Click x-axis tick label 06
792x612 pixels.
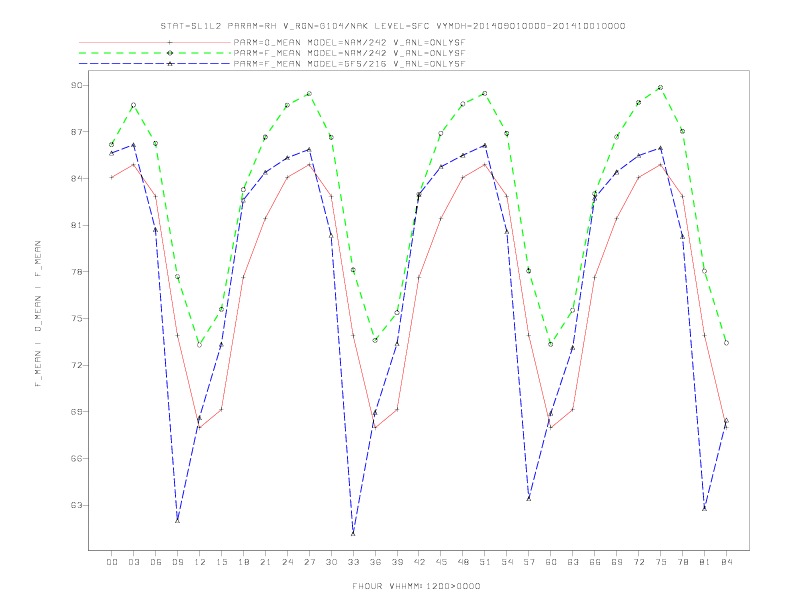(x=156, y=562)
